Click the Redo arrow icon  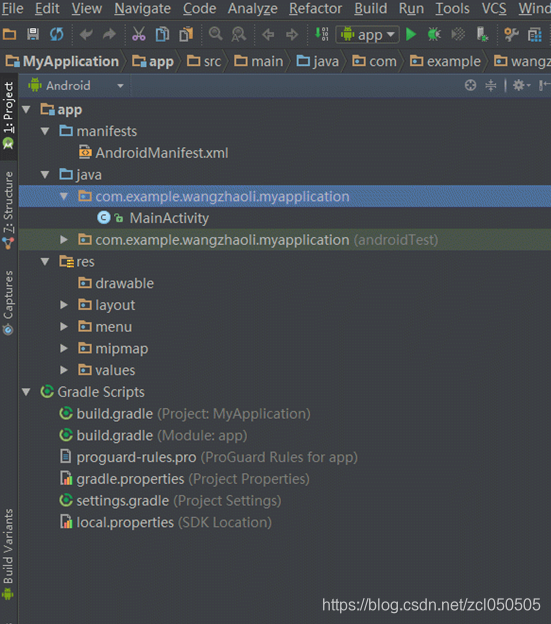[x=109, y=35]
